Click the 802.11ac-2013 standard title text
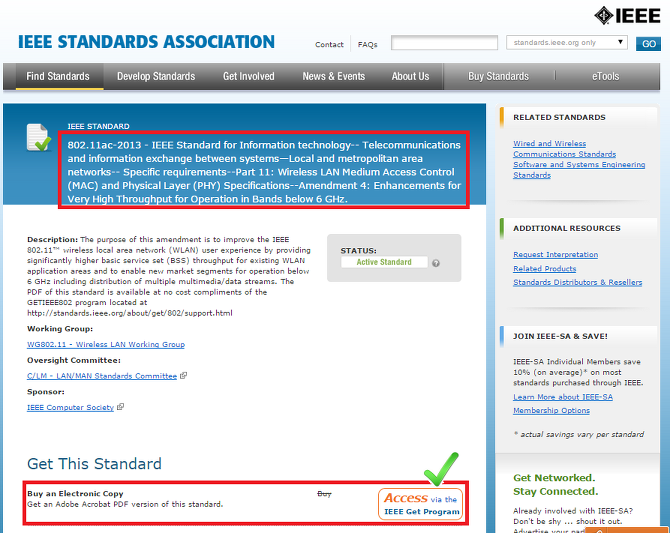The width and height of the screenshot is (670, 533). pos(264,172)
